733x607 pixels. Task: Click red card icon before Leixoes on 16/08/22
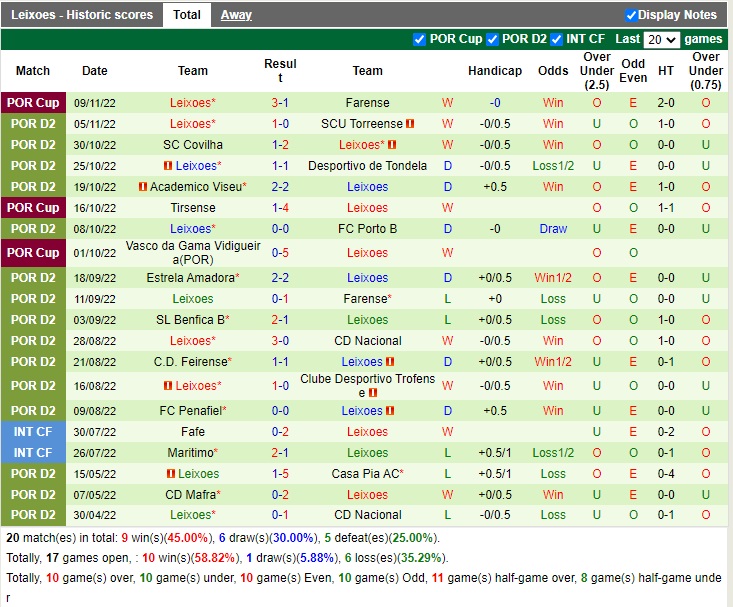168,386
